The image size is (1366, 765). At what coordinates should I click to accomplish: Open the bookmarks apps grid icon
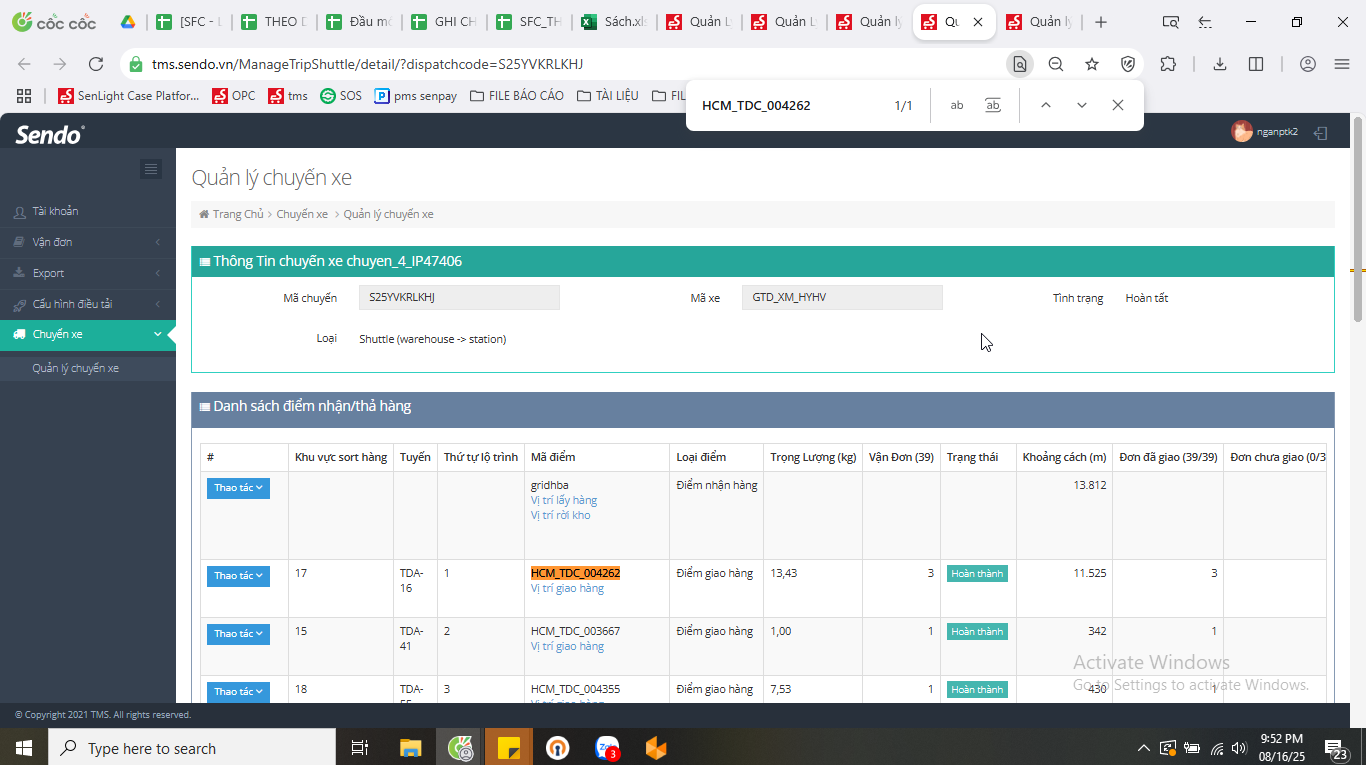point(24,96)
